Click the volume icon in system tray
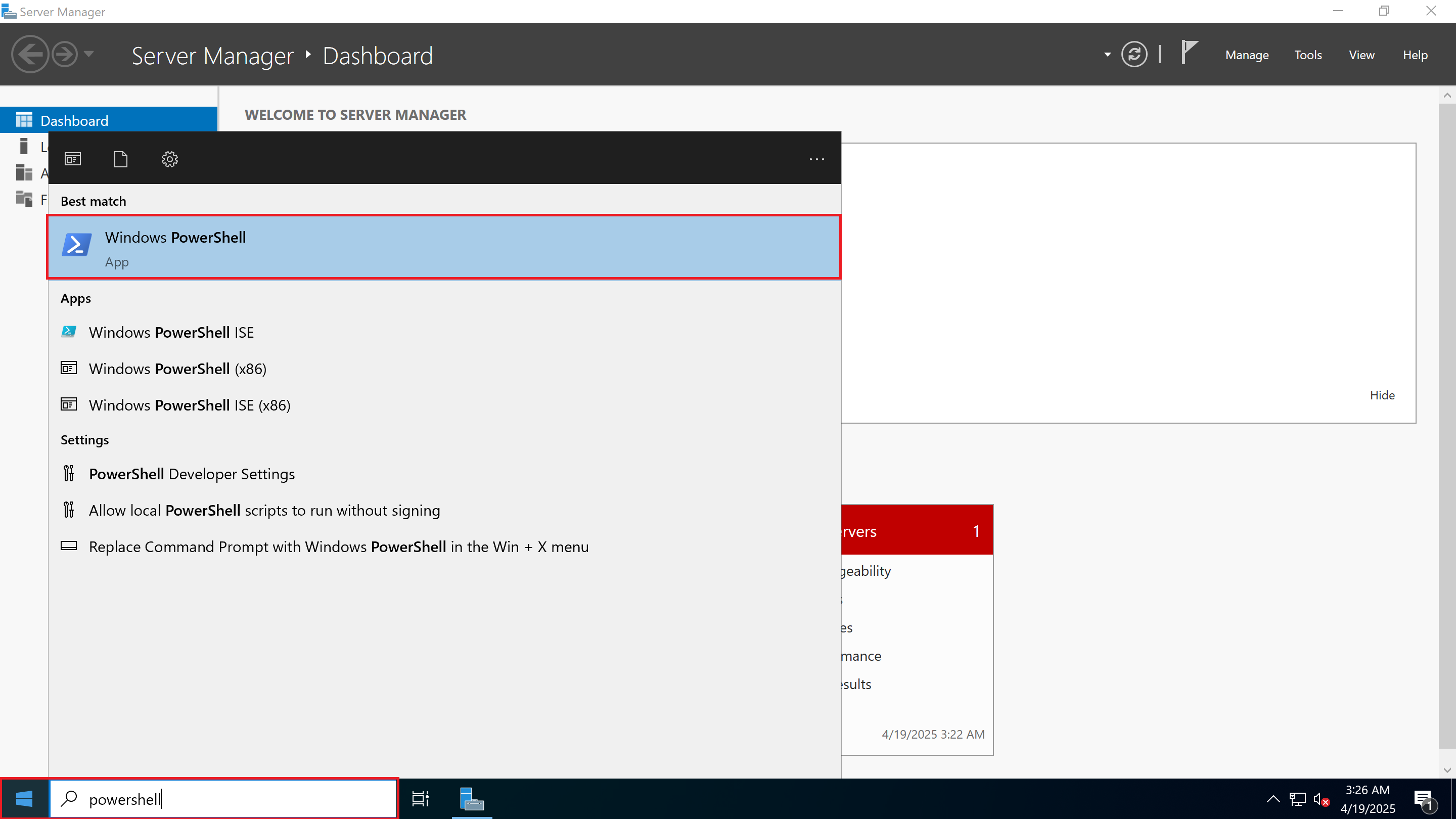 (1322, 799)
